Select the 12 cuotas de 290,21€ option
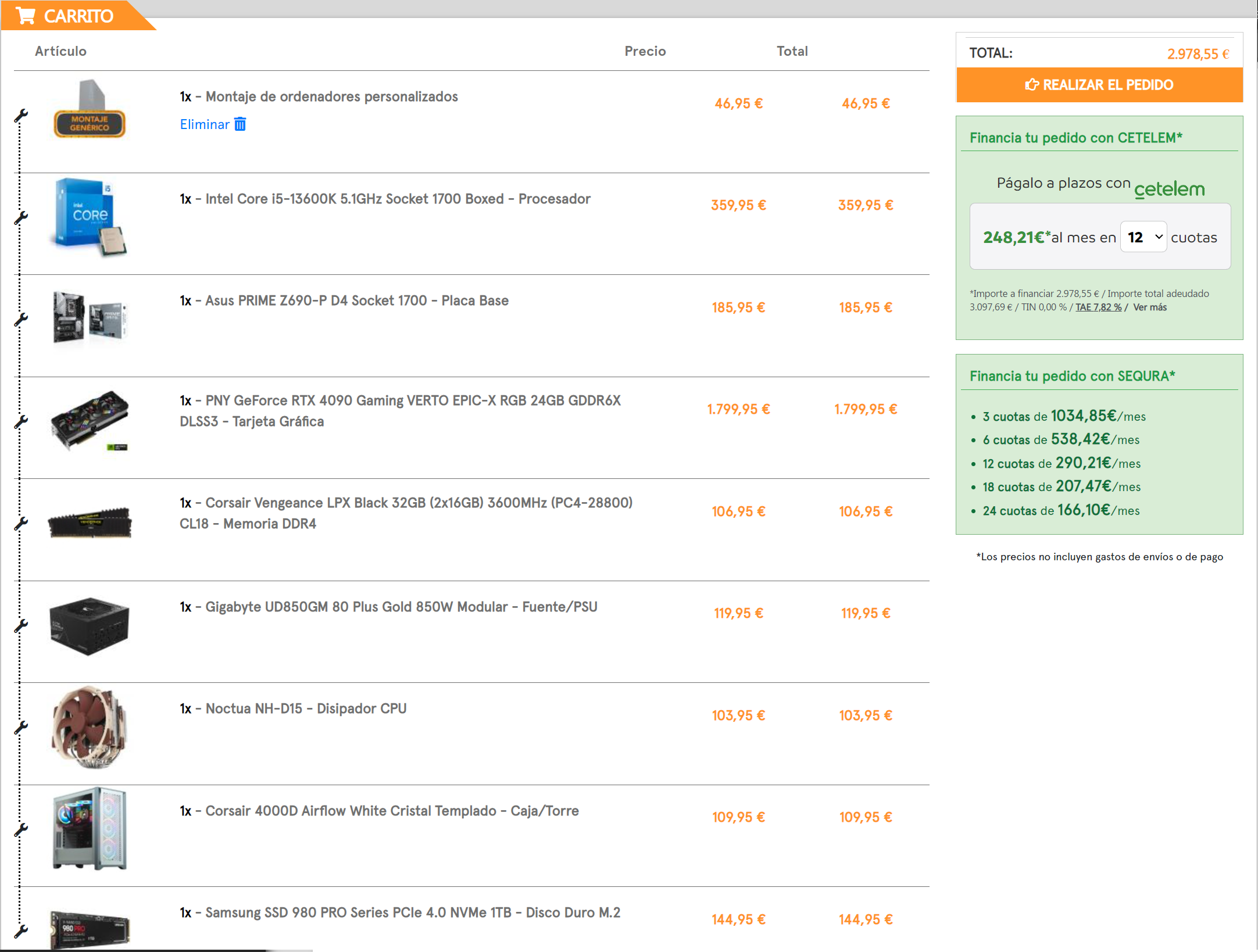 (1062, 463)
